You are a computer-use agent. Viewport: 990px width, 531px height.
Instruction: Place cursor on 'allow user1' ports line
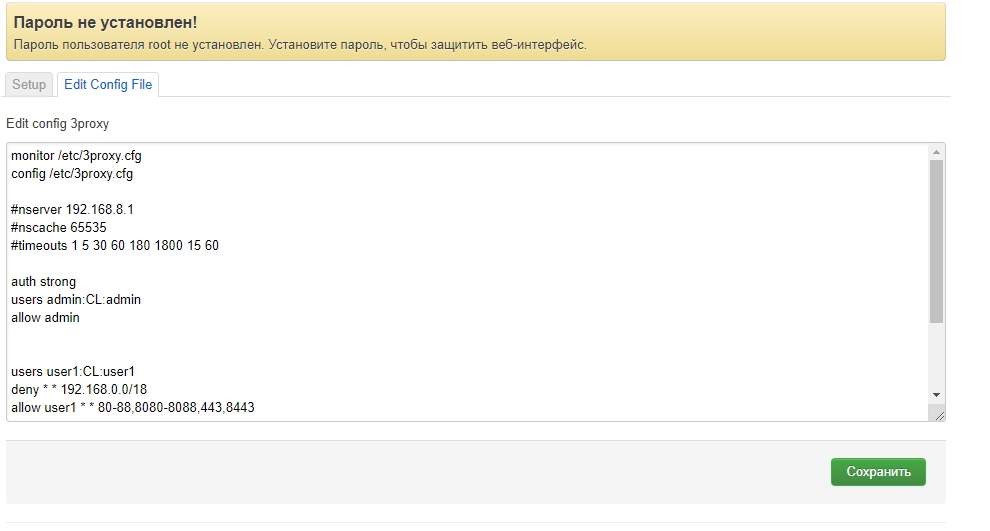coord(133,408)
